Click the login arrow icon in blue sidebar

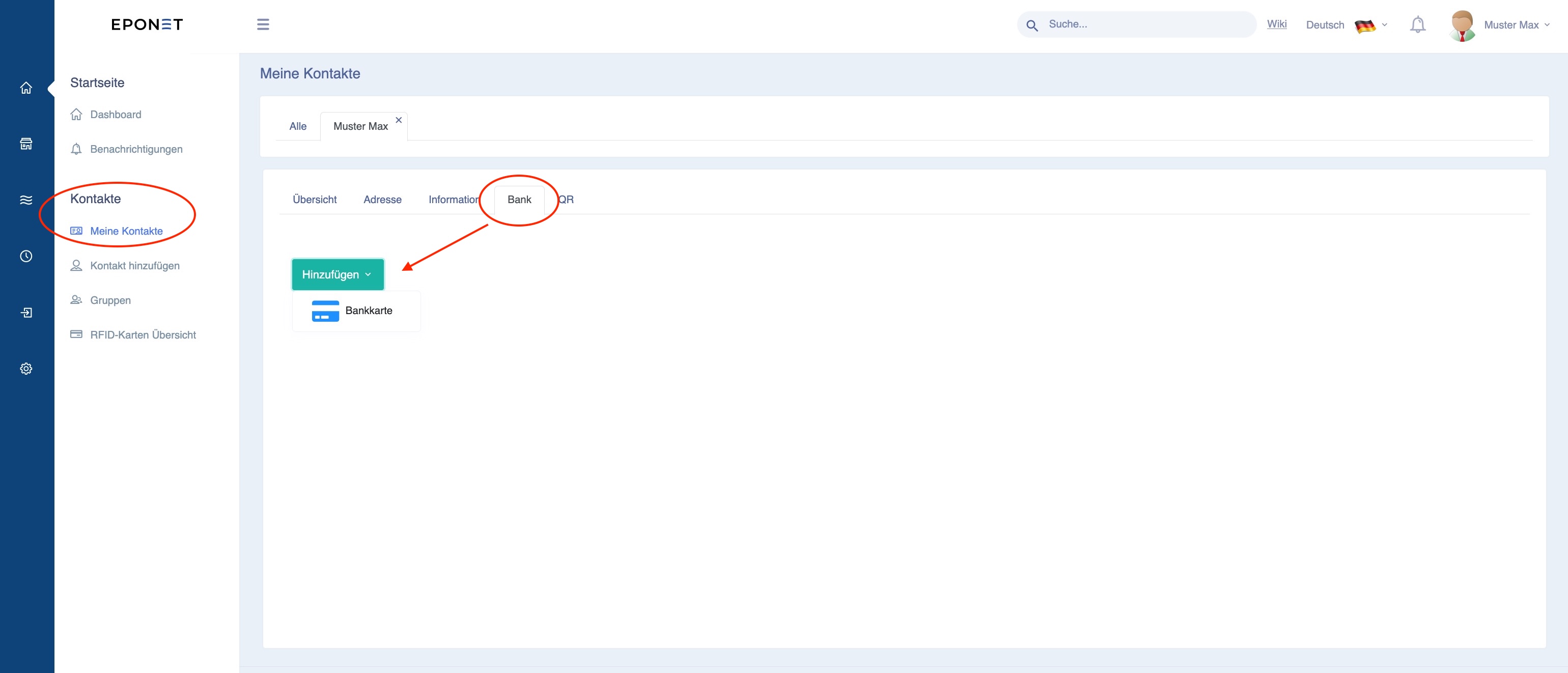pyautogui.click(x=25, y=313)
